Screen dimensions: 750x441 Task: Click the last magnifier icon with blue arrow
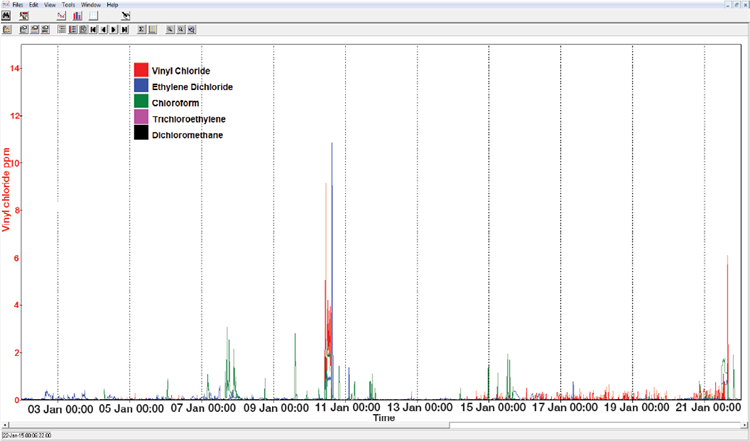(x=191, y=30)
